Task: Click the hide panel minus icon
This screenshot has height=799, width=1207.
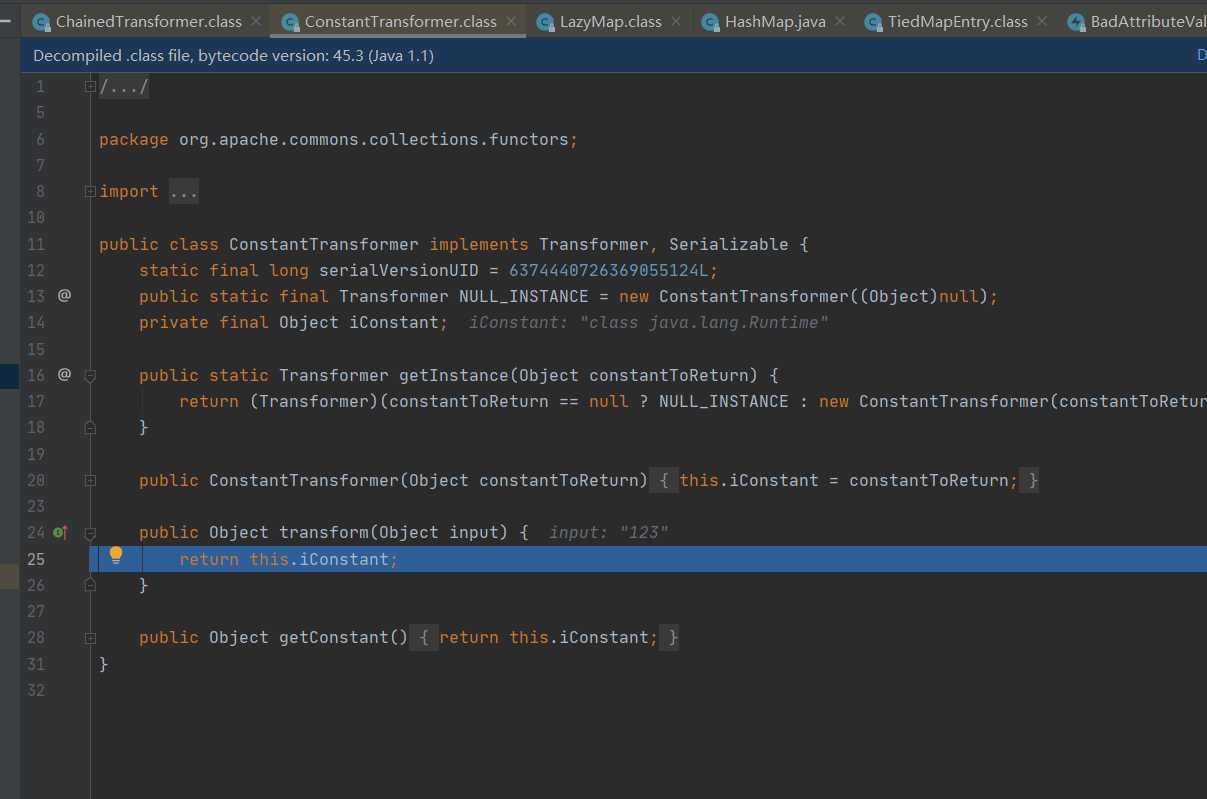Action: 5,19
